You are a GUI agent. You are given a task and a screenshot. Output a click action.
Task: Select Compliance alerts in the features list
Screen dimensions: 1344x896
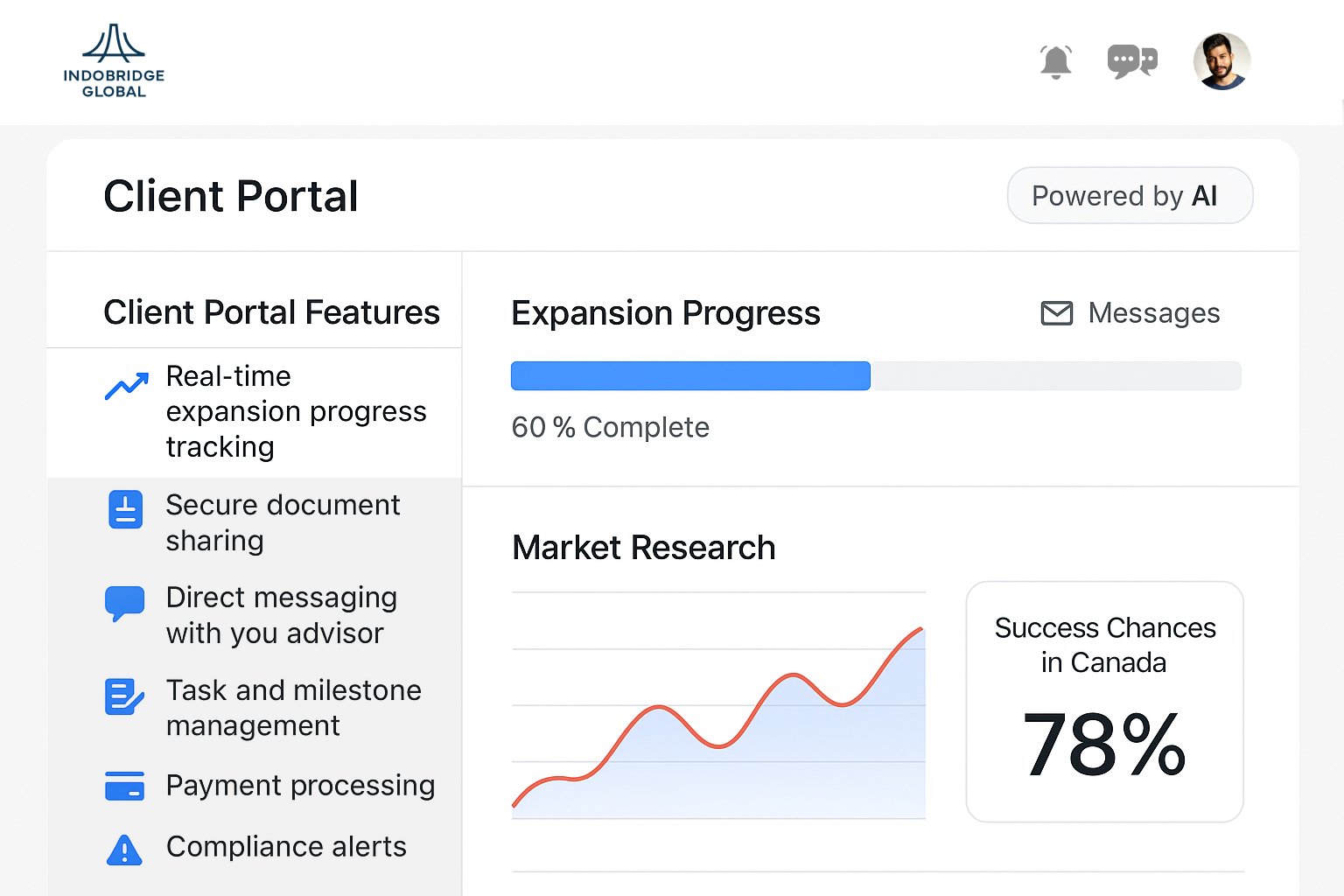click(286, 846)
